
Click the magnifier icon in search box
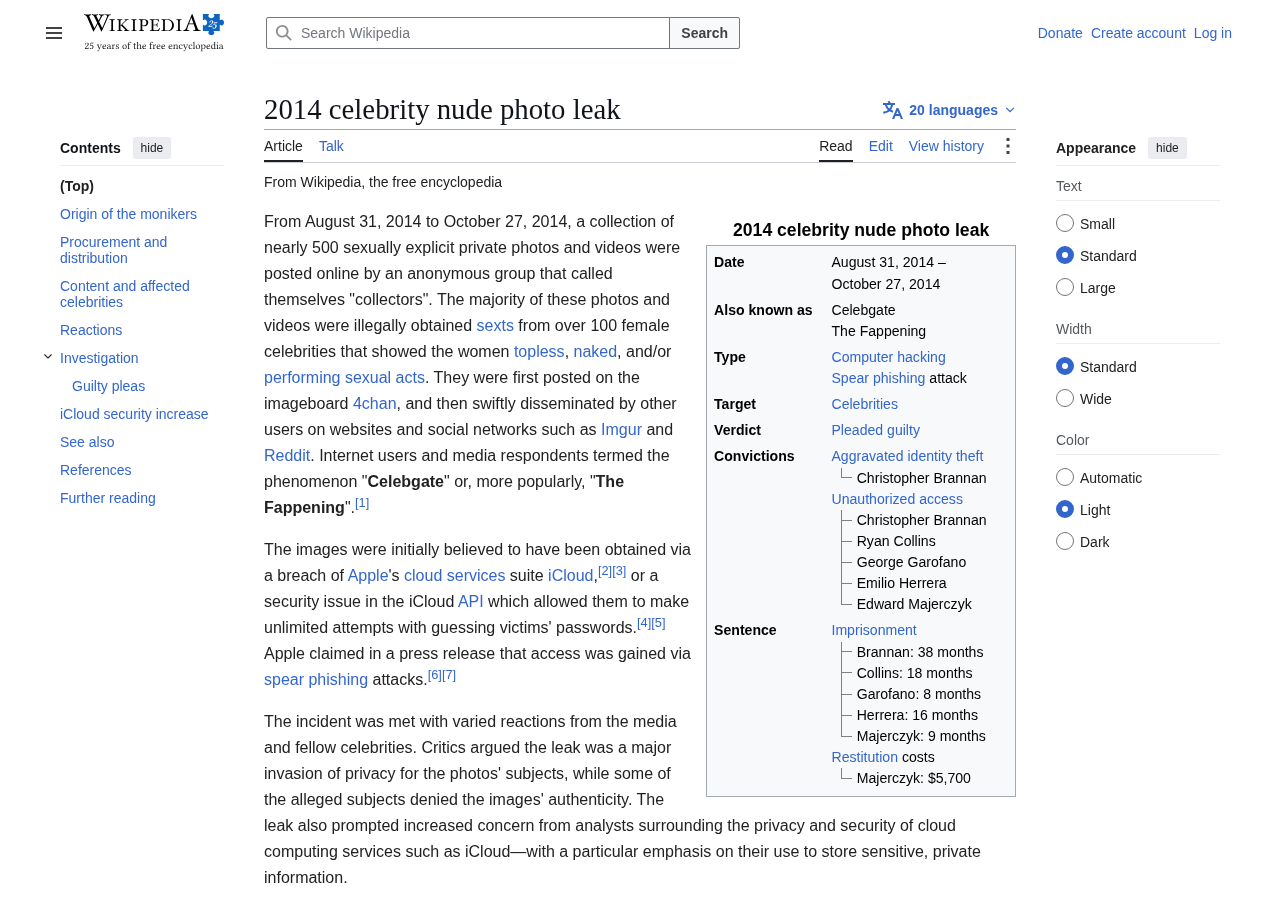click(284, 33)
